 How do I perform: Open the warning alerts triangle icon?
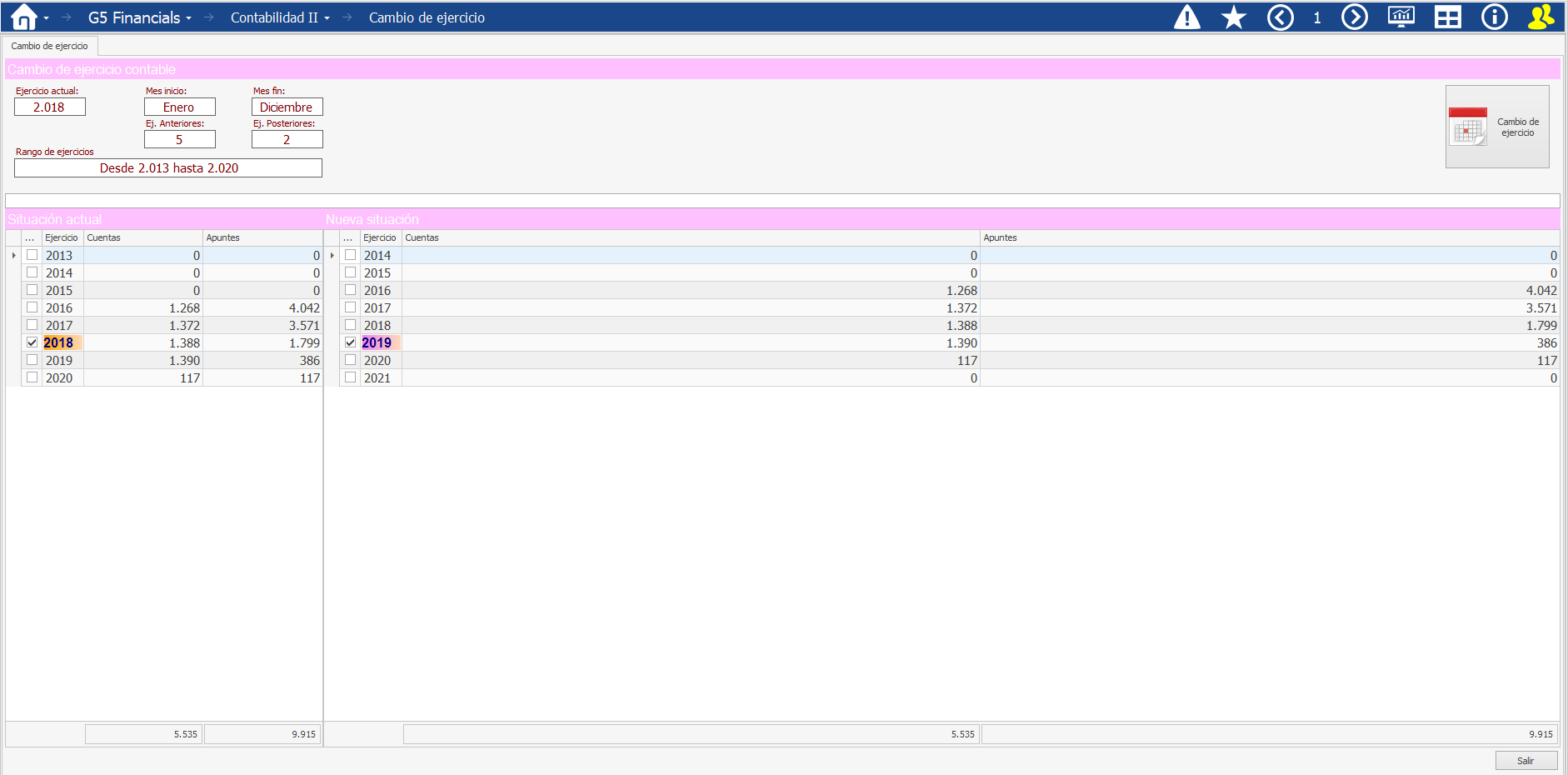[x=1186, y=17]
